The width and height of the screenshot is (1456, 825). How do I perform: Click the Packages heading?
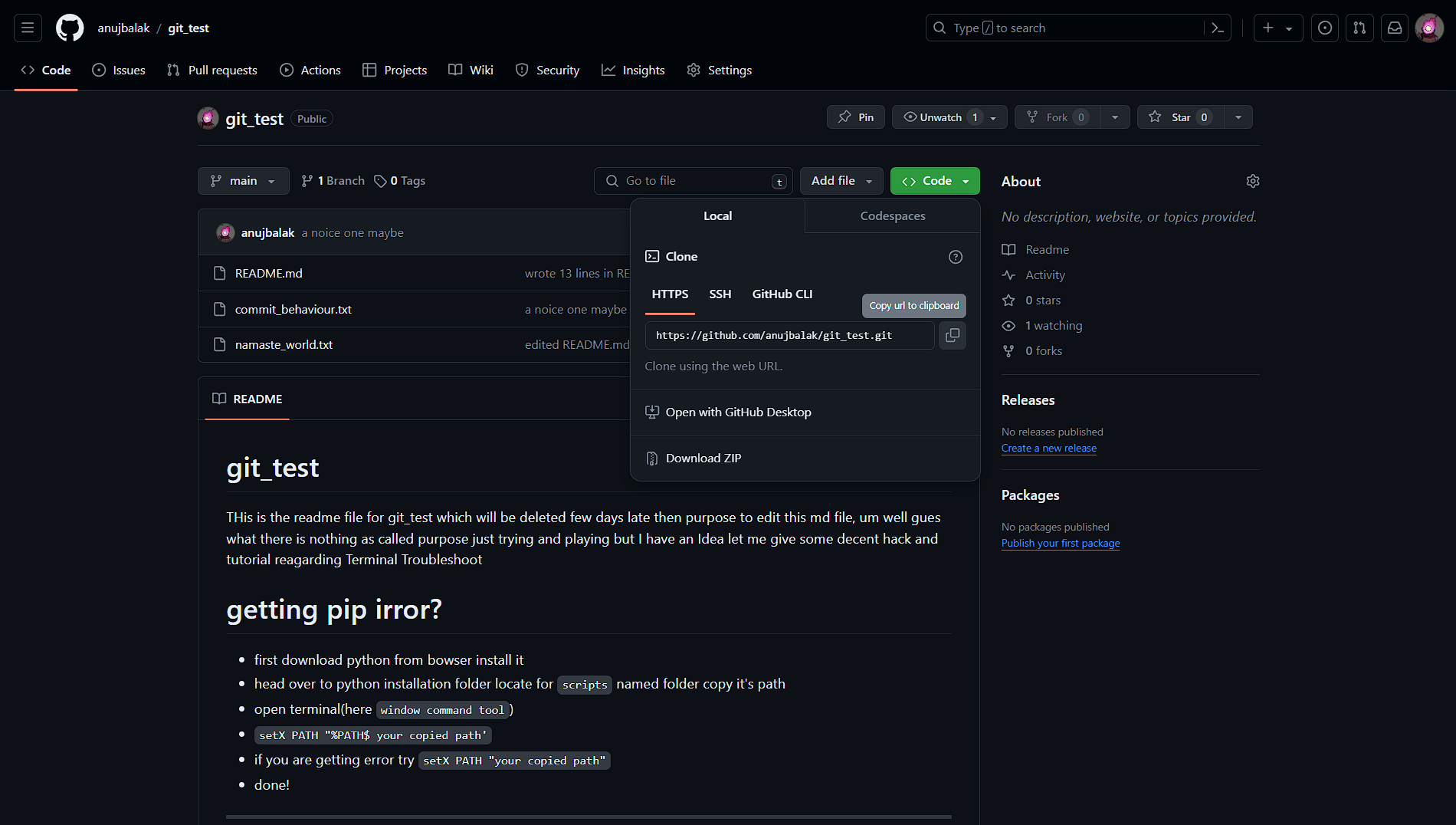[x=1030, y=495]
